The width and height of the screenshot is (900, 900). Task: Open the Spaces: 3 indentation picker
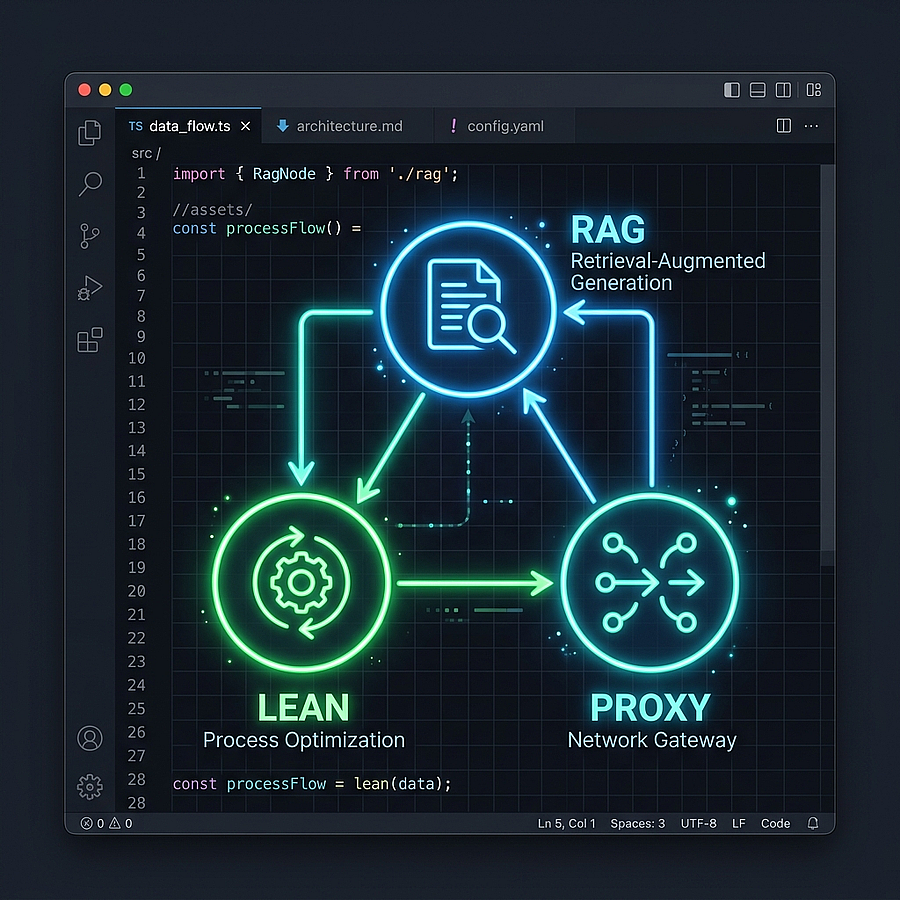[x=638, y=823]
